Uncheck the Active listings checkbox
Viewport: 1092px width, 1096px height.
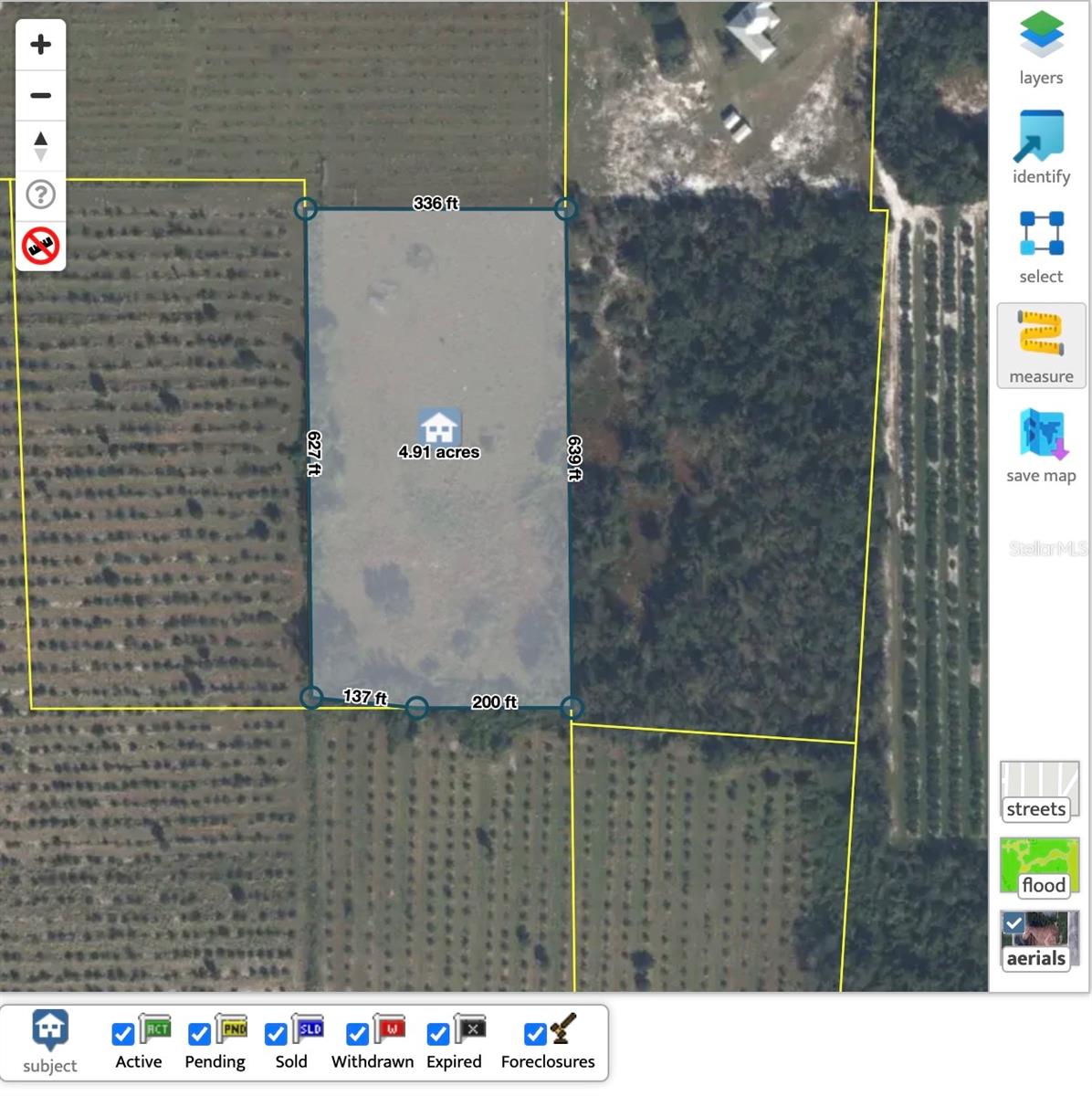123,1034
